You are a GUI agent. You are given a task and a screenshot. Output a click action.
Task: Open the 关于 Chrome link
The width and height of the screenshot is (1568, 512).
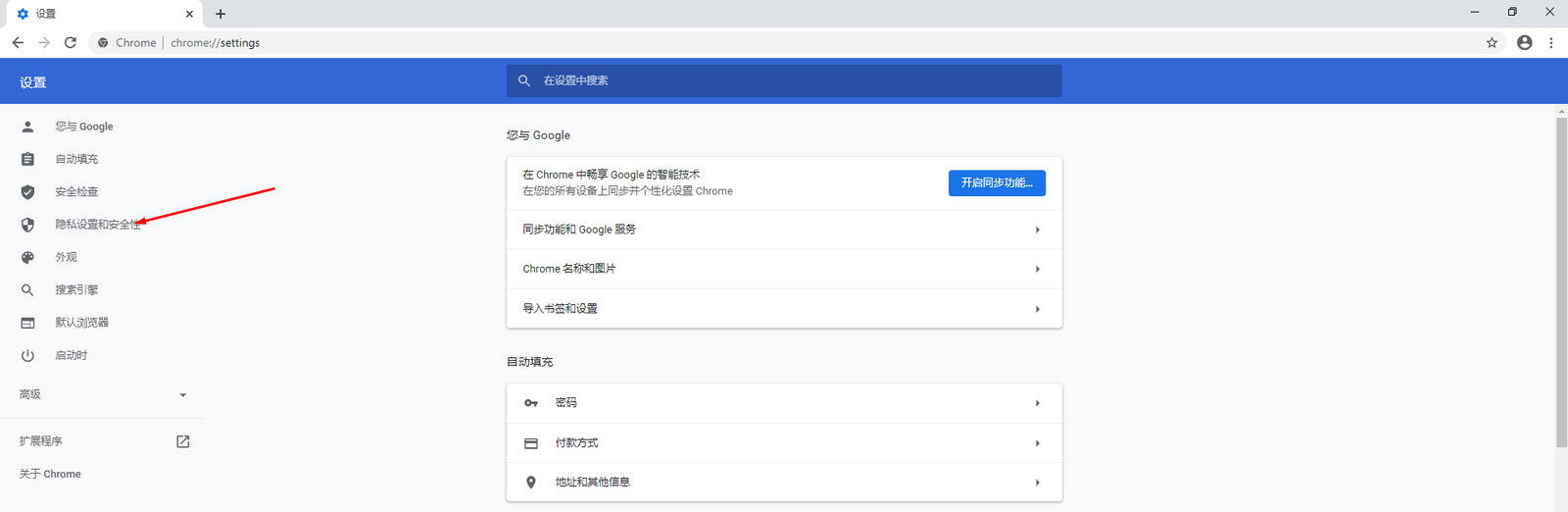50,474
